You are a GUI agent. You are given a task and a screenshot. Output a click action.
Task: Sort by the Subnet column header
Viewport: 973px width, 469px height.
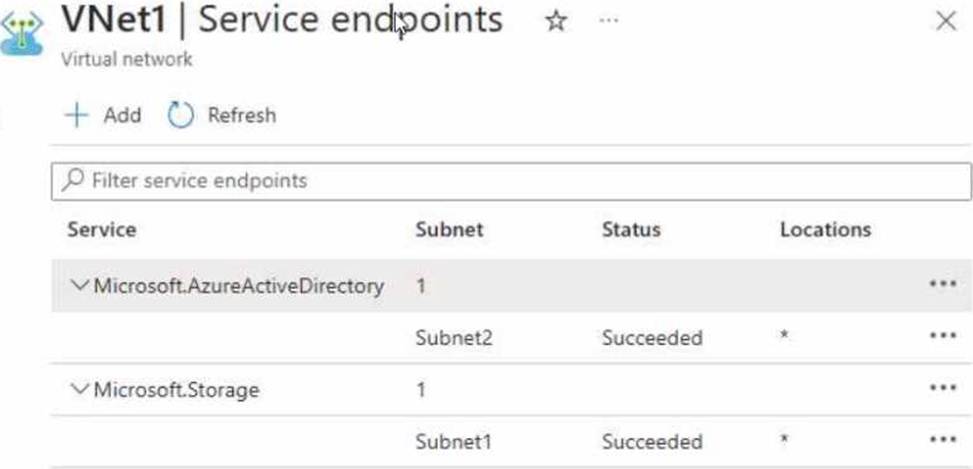click(x=449, y=230)
